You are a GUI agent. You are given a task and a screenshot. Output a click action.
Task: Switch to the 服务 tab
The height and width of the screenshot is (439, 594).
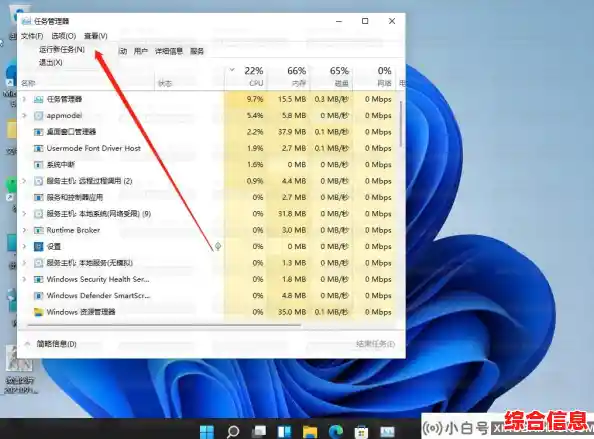197,51
